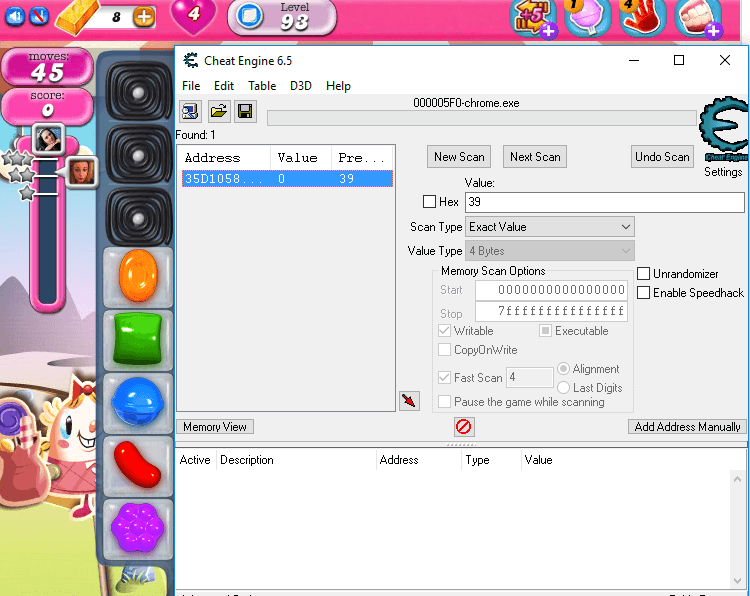
Task: Check Pause the game while scanning
Action: pos(444,401)
